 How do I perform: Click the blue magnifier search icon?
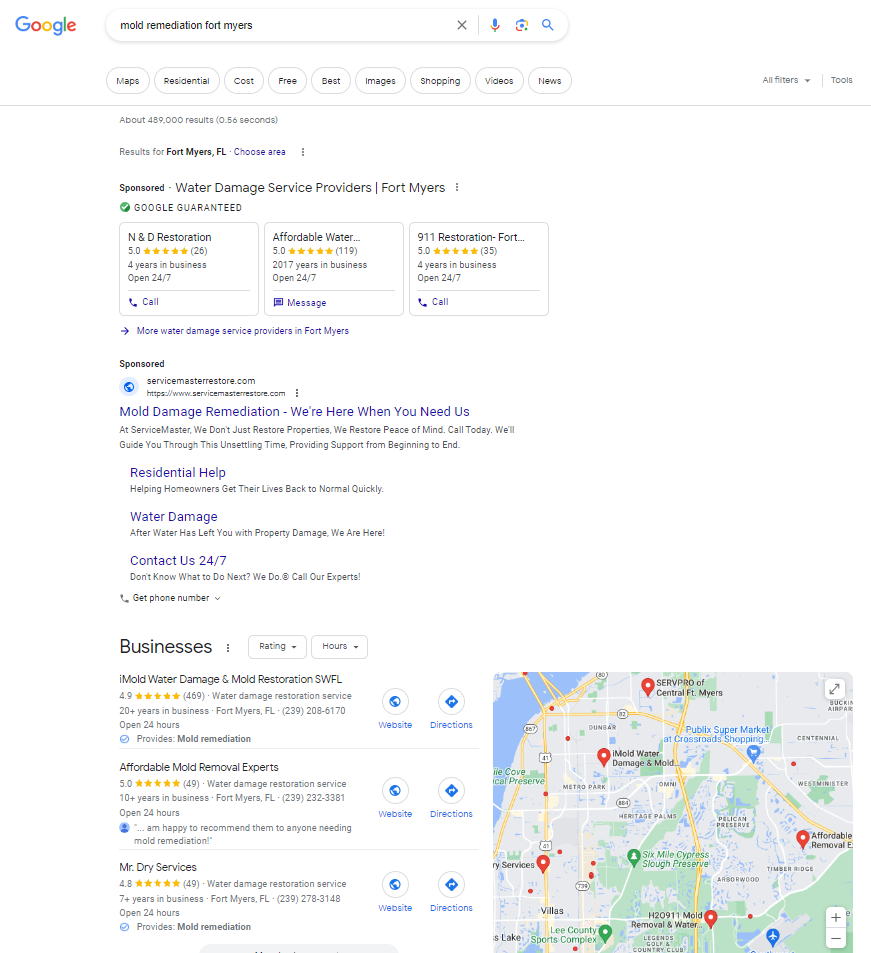(548, 25)
